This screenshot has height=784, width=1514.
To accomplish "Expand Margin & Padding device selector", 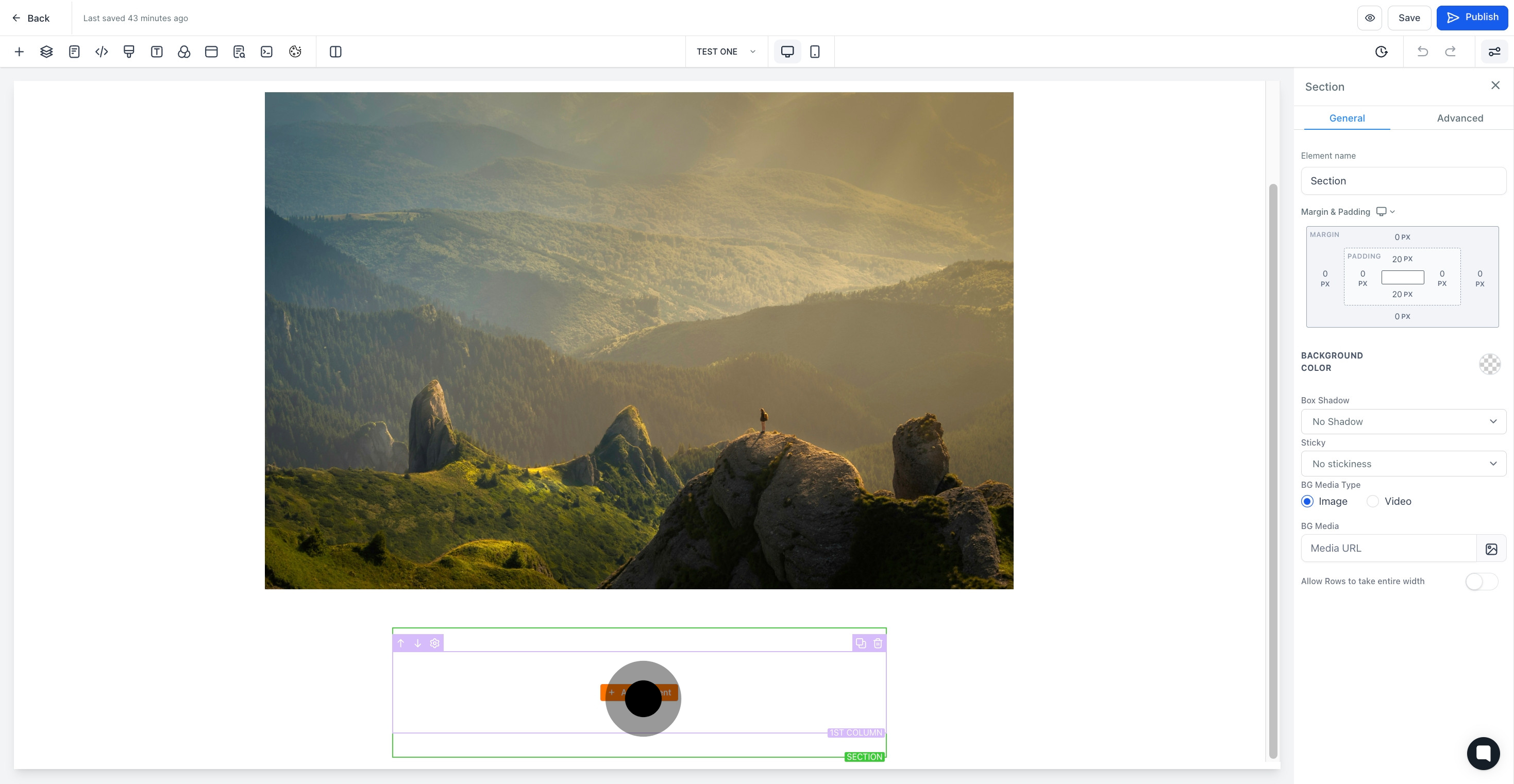I will tap(1385, 212).
